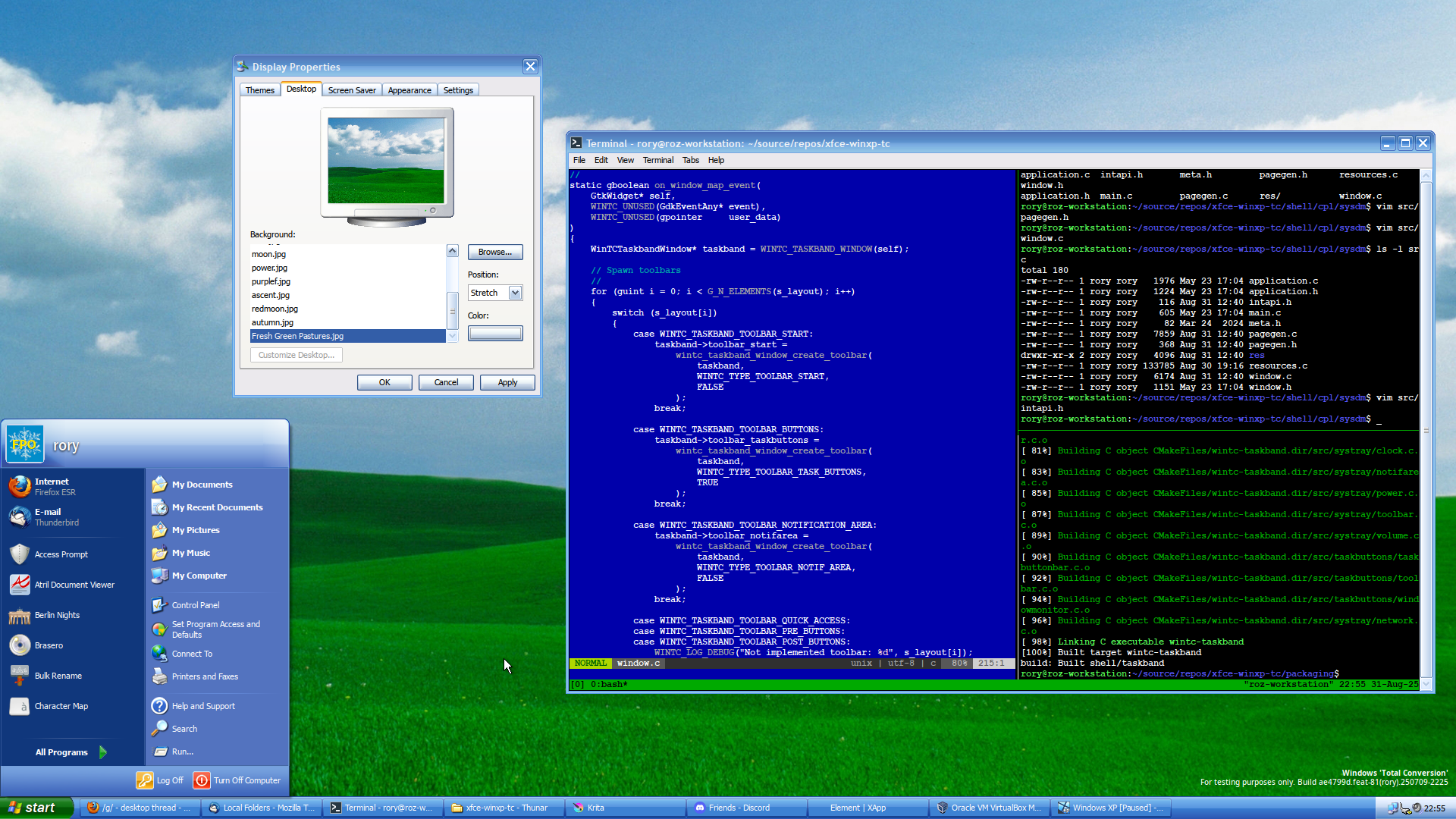The image size is (1456, 819).
Task: Click Terminal window vertical scrollbar
Action: 1426,430
